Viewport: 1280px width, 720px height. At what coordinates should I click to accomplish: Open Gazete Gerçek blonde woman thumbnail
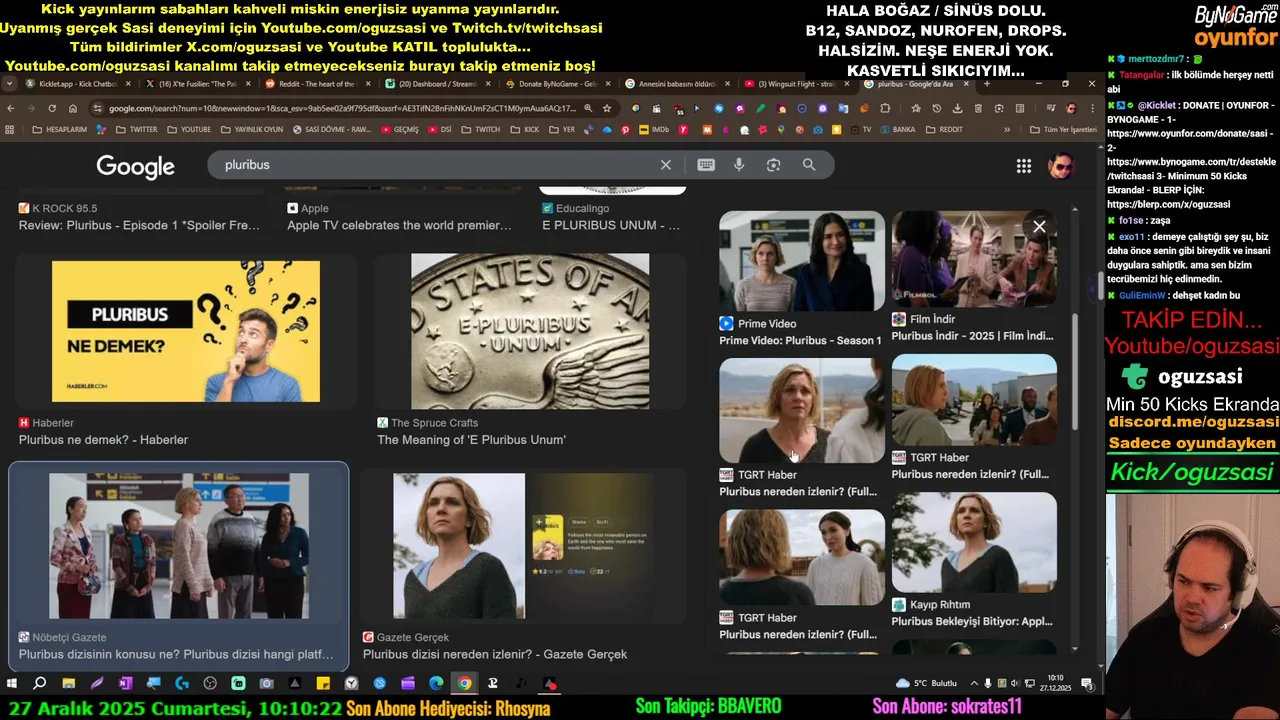(523, 546)
